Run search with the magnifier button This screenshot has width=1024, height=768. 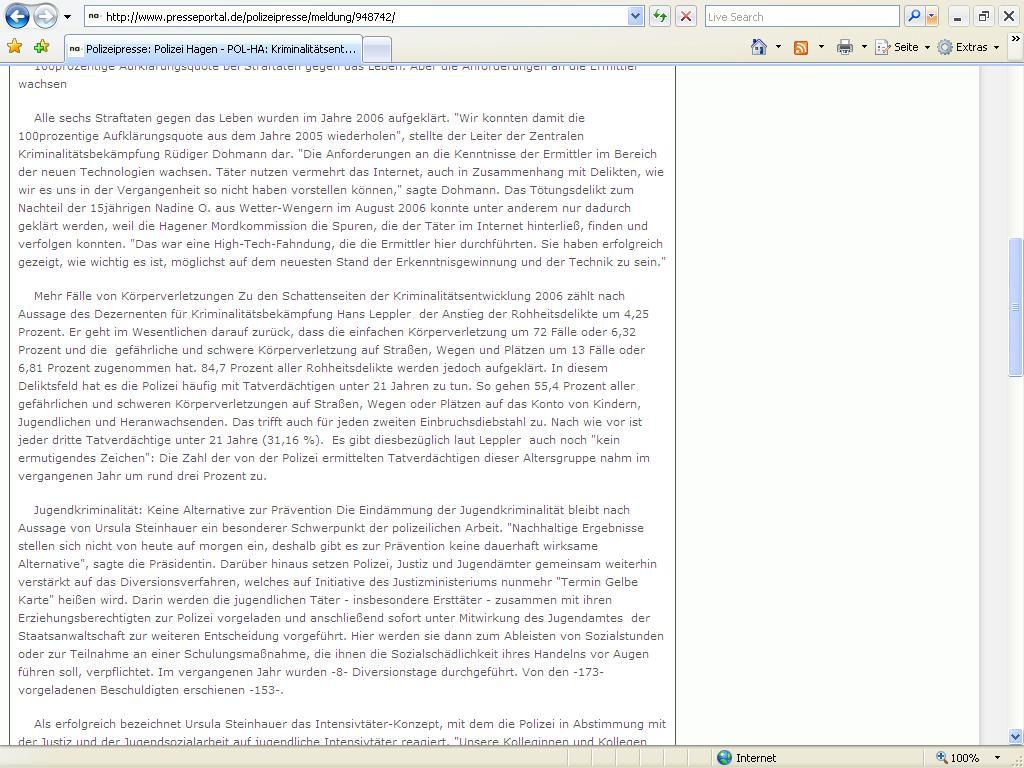[x=914, y=17]
